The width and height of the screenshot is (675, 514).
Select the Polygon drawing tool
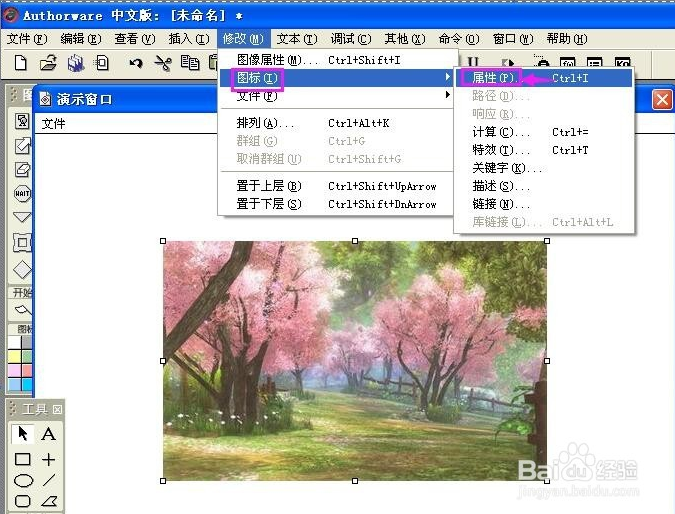click(49, 501)
